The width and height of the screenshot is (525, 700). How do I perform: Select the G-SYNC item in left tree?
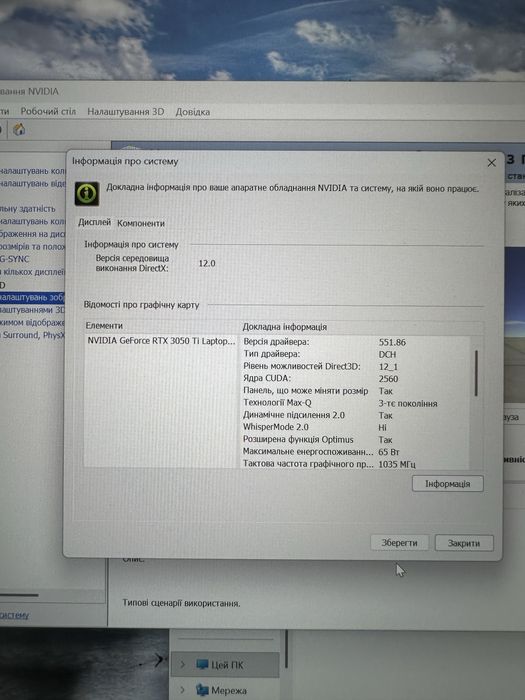[x=15, y=259]
